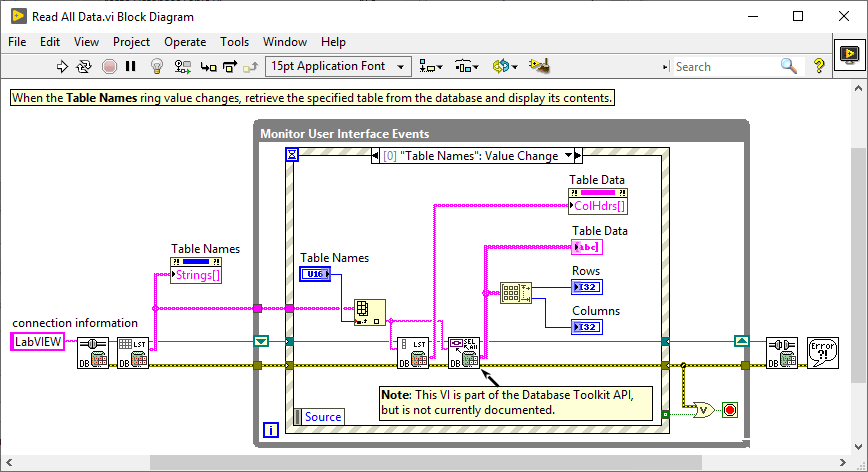Select the Simple Error Handler node

(822, 352)
